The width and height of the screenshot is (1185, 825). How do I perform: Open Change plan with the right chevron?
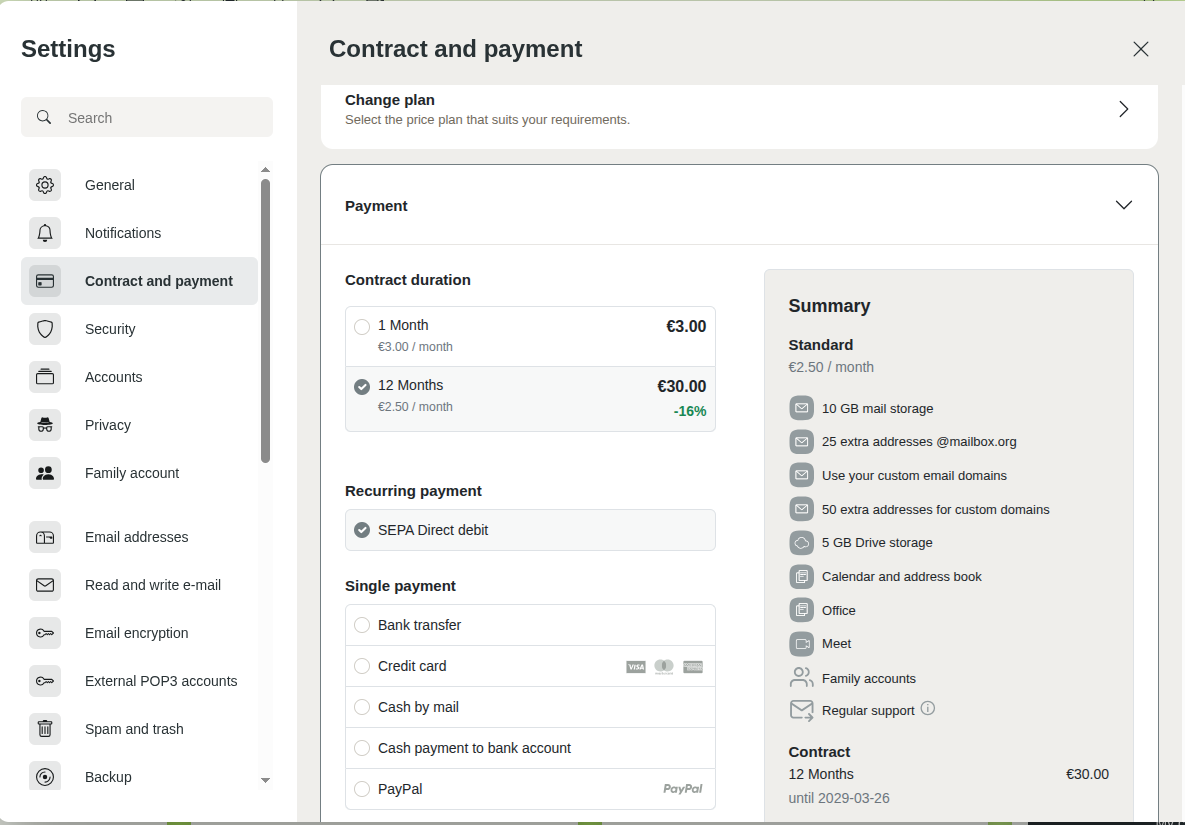[1123, 109]
